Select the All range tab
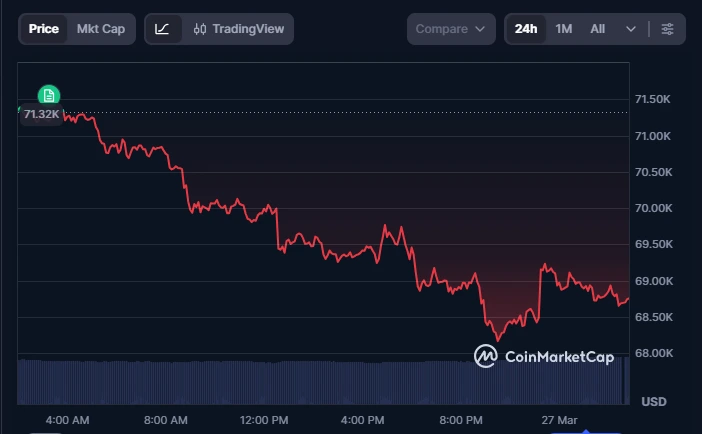The width and height of the screenshot is (702, 434). point(597,29)
